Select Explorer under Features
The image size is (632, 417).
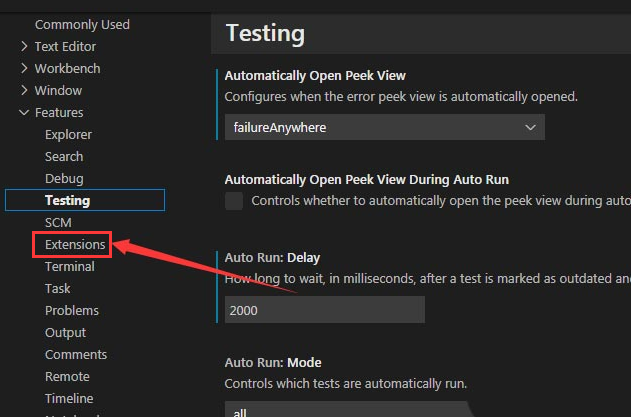pyautogui.click(x=68, y=135)
